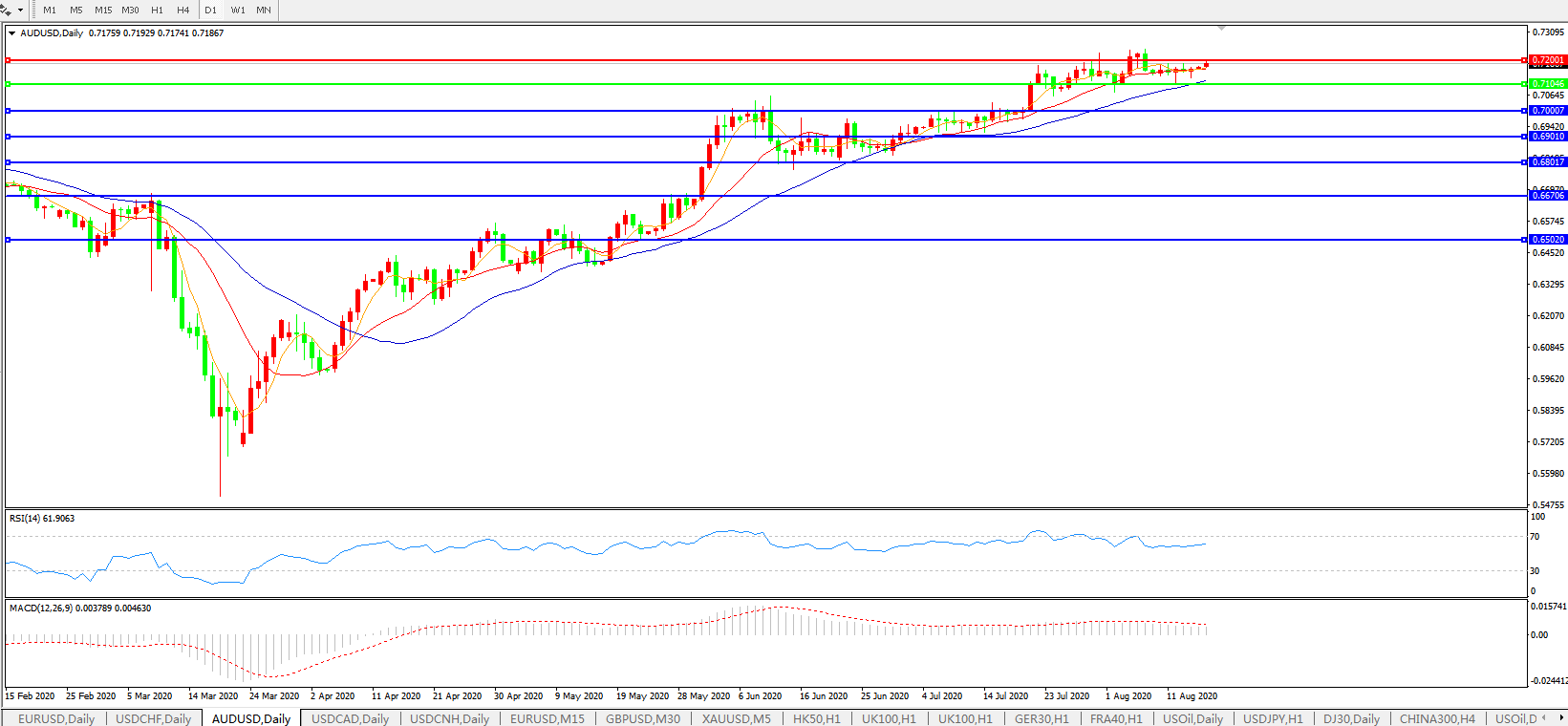Viewport: 1568px width, 726px height.
Task: Click the chart tools icon at top-left
Action: tap(7, 10)
